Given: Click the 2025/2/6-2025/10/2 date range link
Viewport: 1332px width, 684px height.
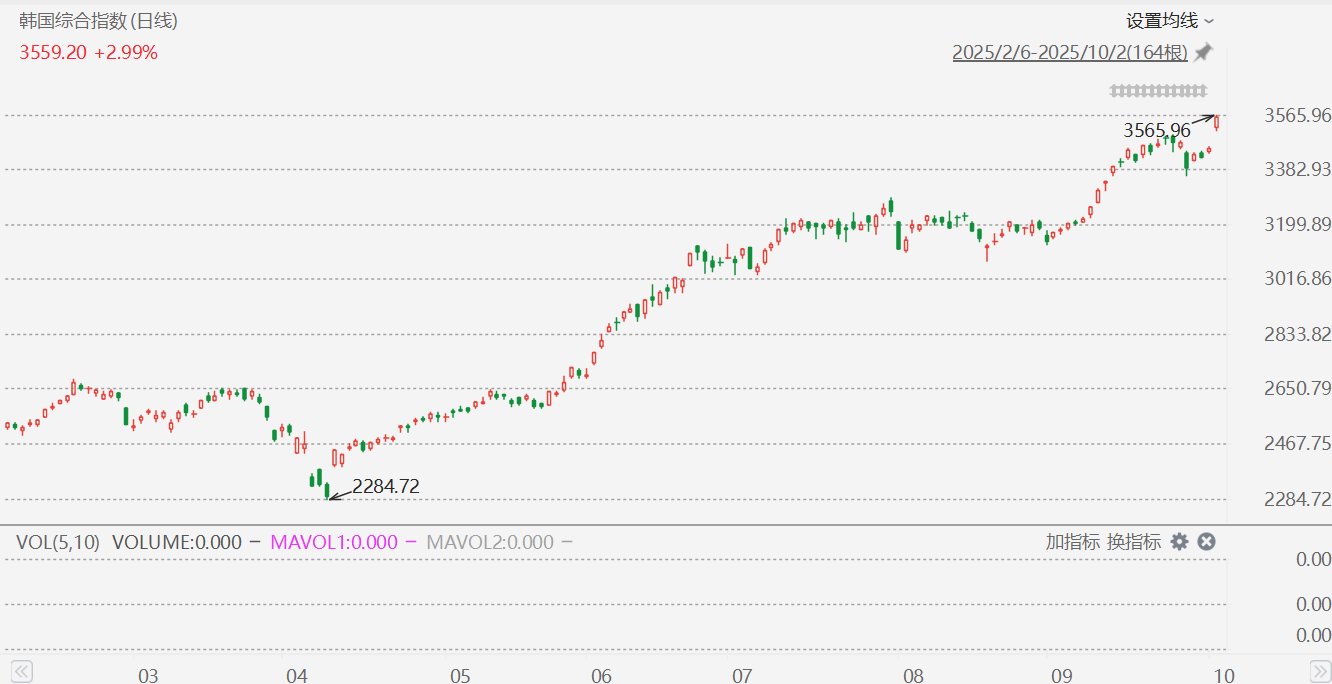Looking at the screenshot, I should click(x=1070, y=53).
